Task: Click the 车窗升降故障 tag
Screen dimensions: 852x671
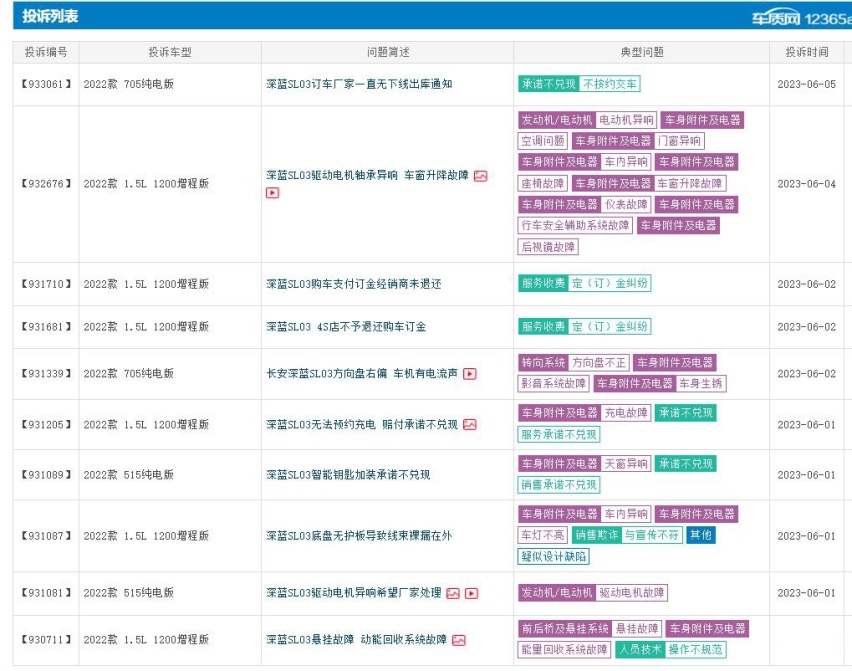Action: point(690,184)
